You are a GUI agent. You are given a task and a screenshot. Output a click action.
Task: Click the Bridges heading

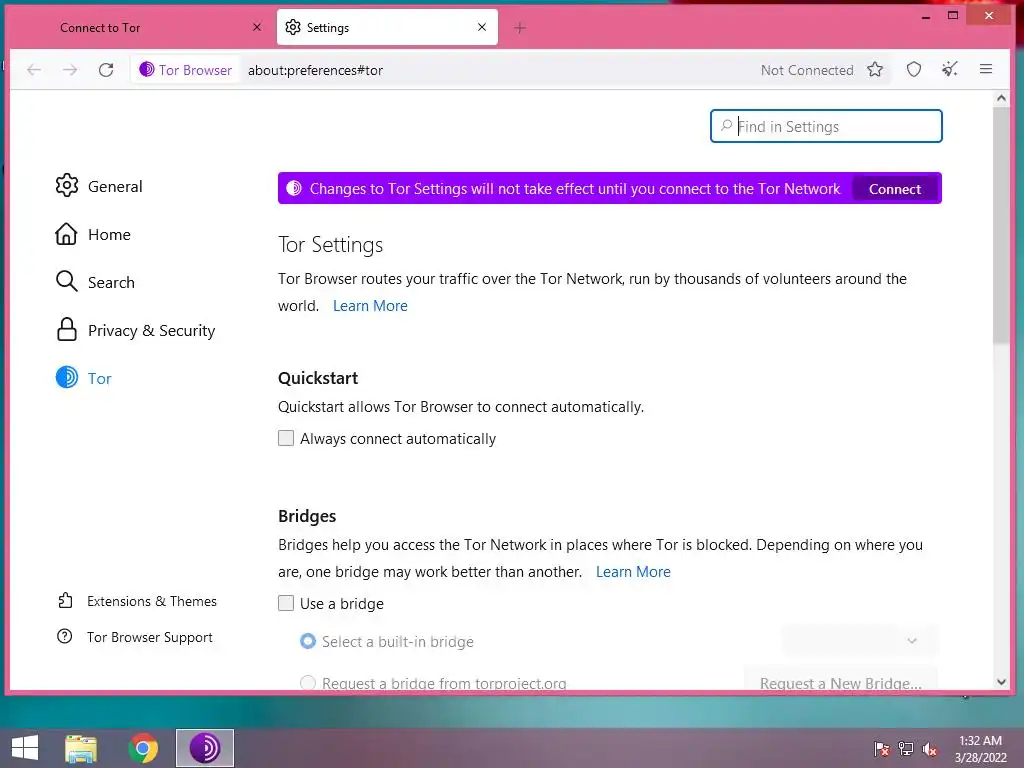307,516
